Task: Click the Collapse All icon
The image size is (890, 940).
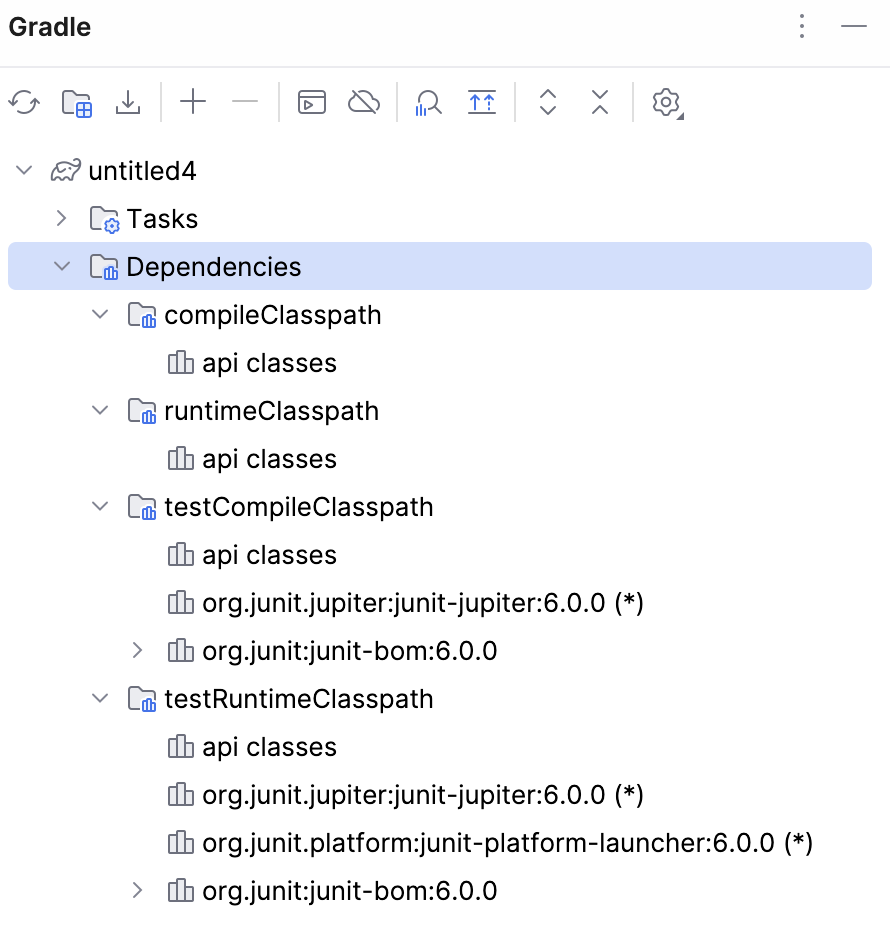Action: point(600,102)
